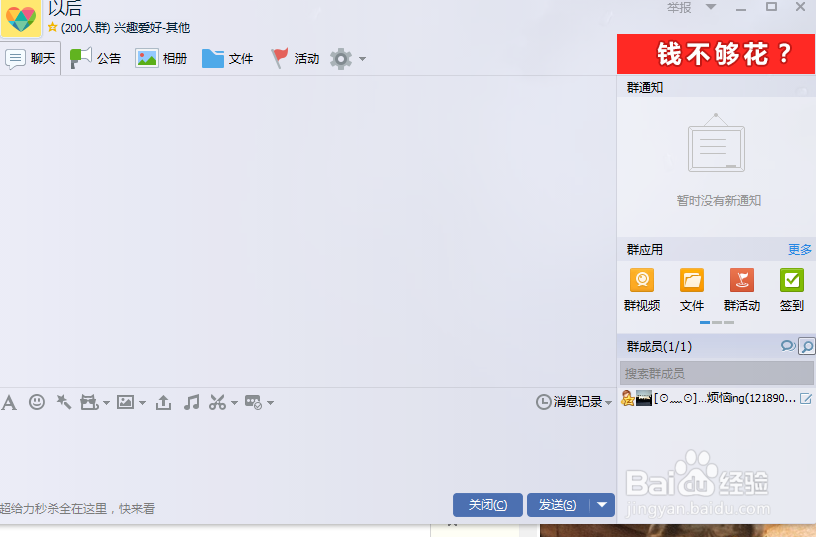Screen dimensions: 816x537
Task: Click the chat bubble with checkmark icon
Action: click(x=253, y=402)
